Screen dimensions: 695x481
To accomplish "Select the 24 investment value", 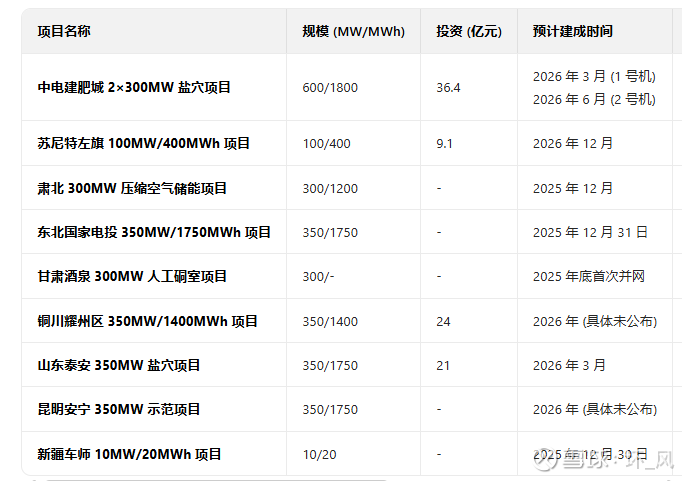I will point(443,321).
